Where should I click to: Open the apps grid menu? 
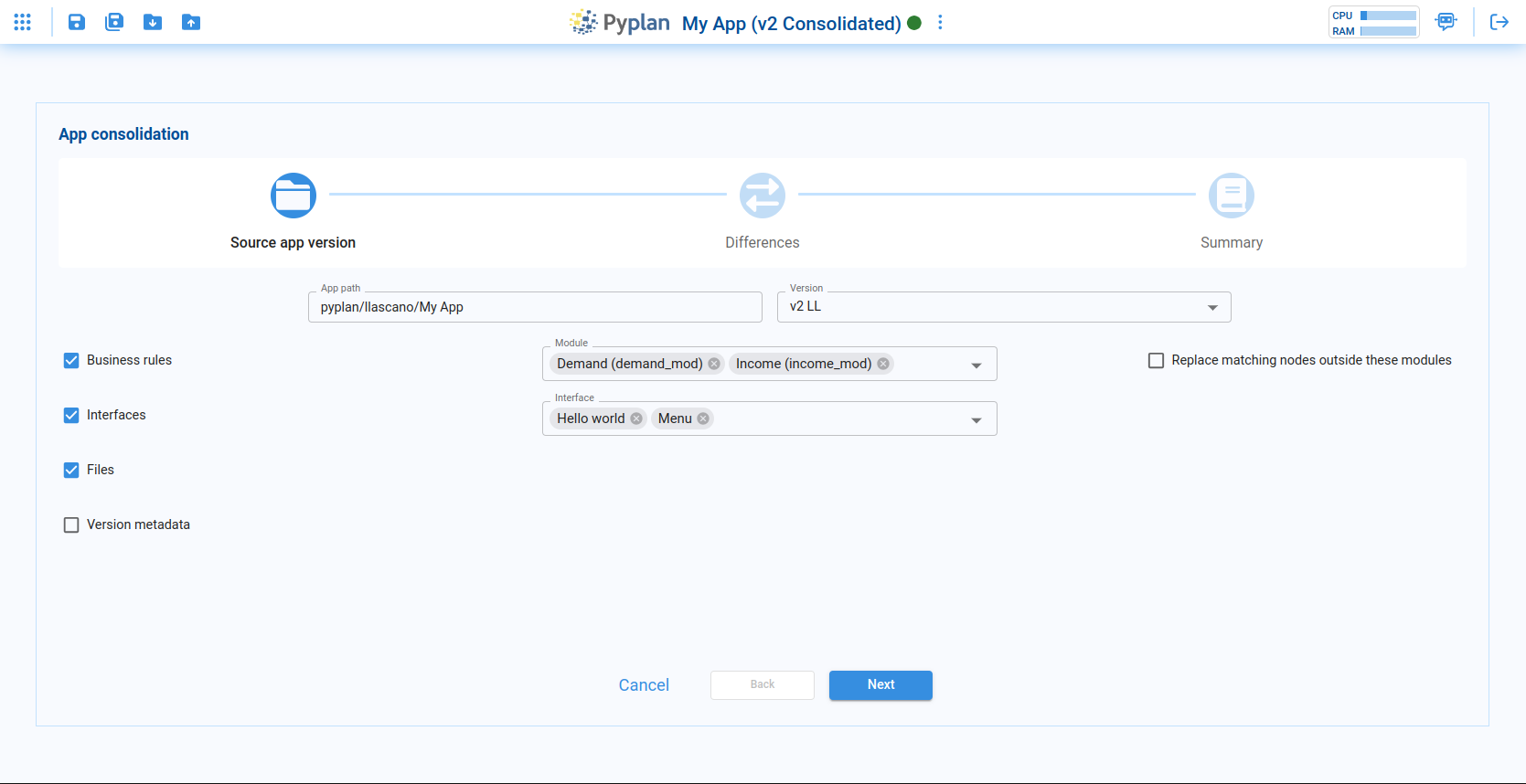coord(23,22)
